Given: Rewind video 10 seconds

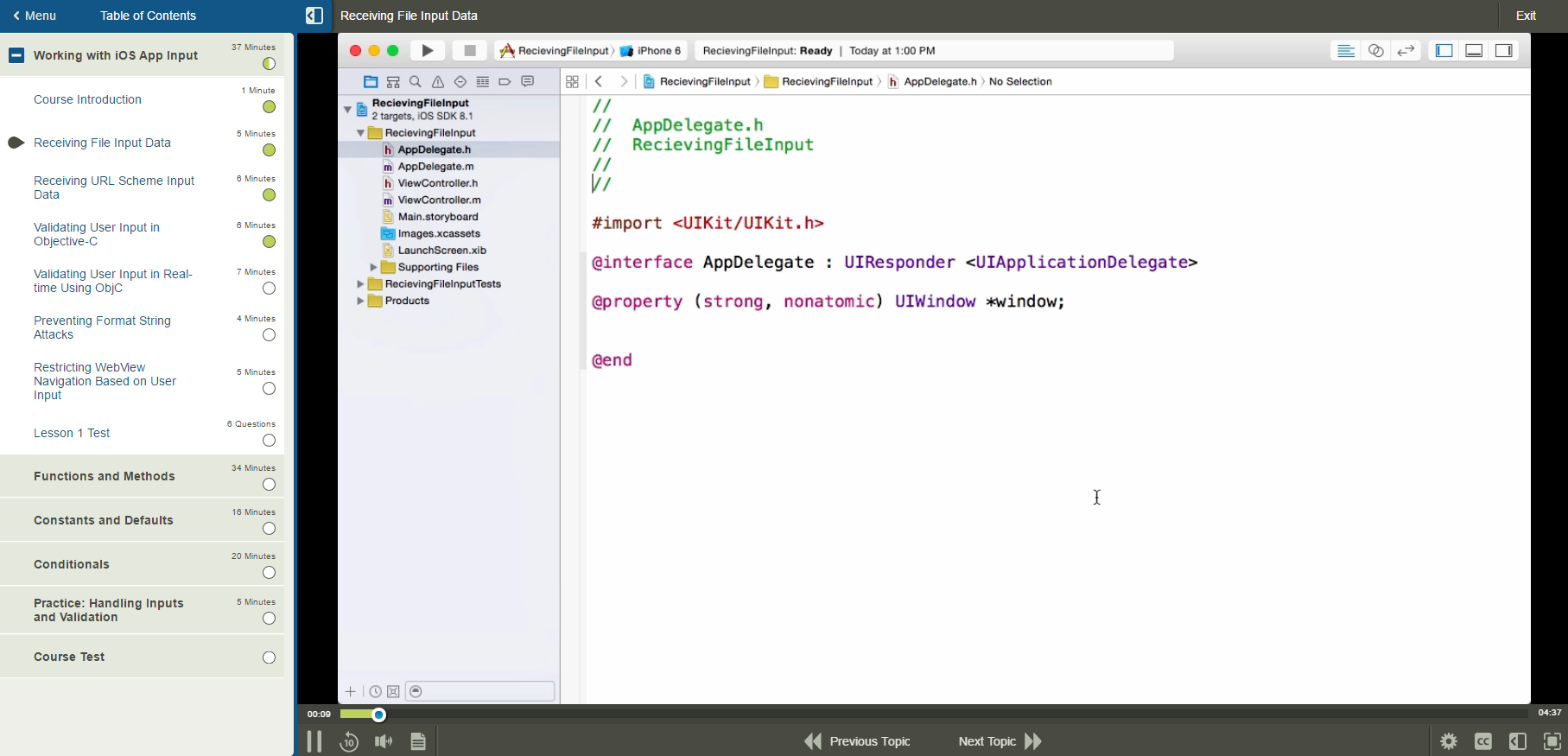Looking at the screenshot, I should click(x=349, y=741).
